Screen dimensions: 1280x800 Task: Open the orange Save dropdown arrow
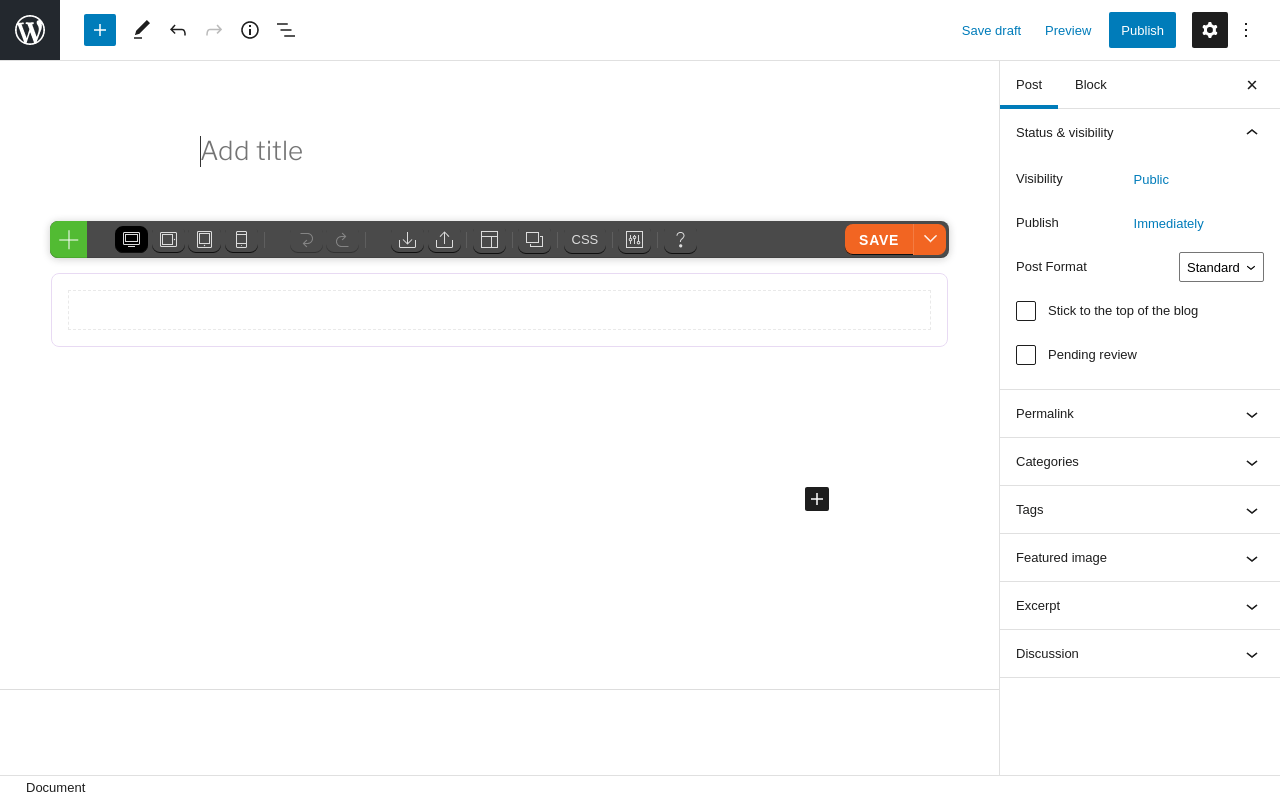(930, 239)
